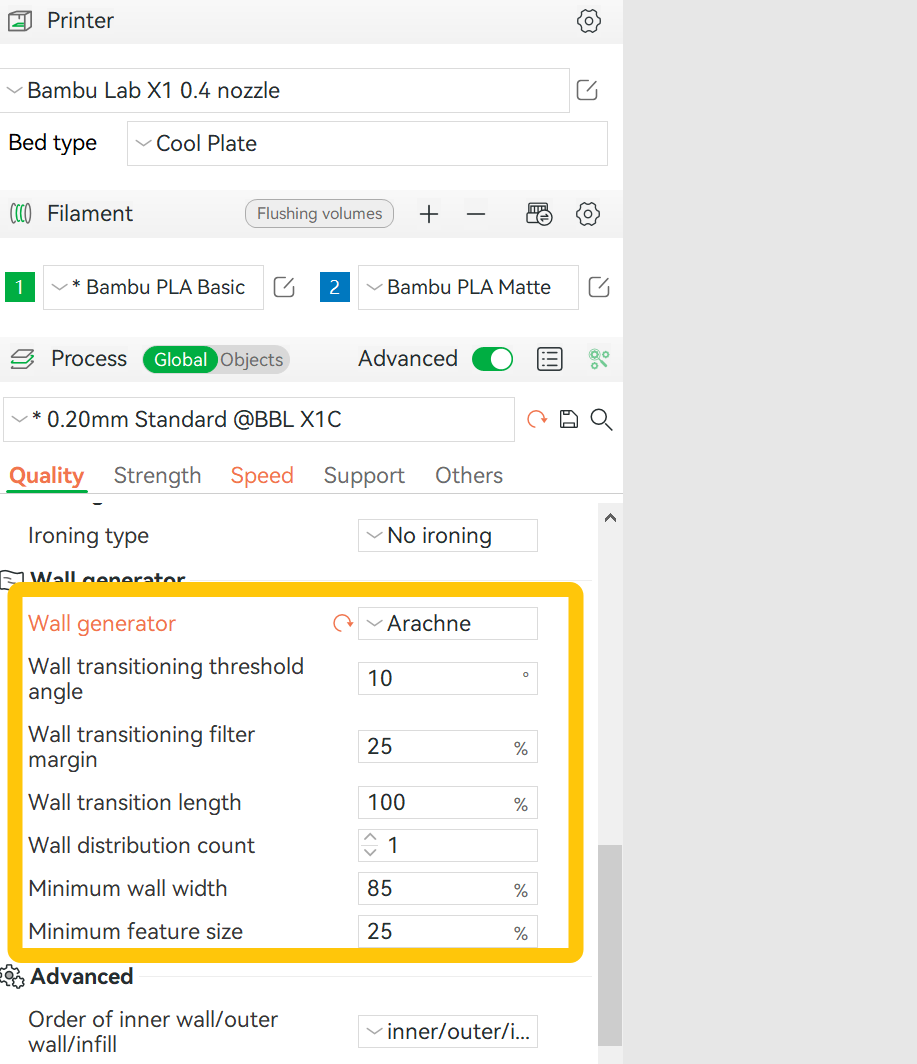Open the Support tab

point(363,475)
